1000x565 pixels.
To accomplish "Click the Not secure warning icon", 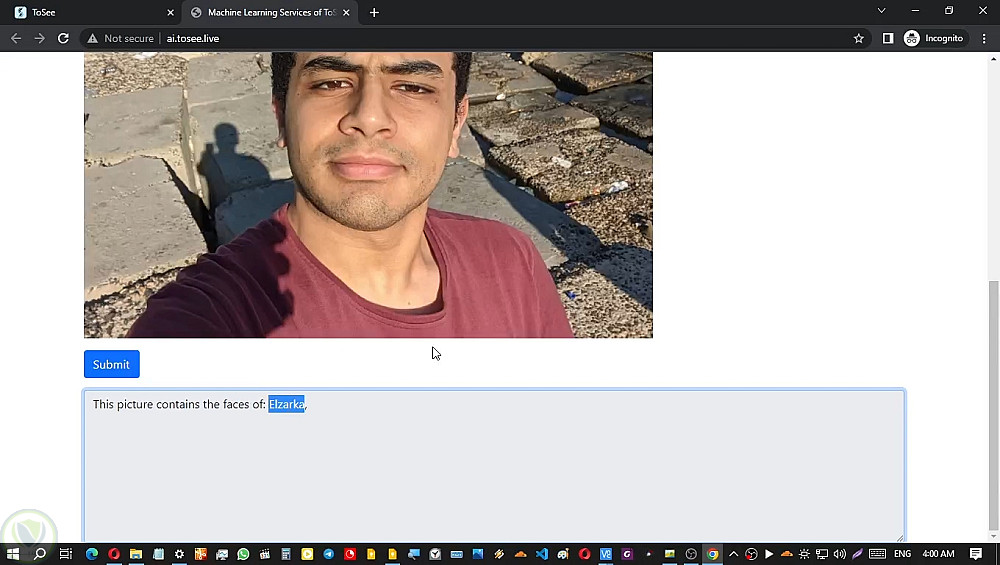I will pos(93,38).
